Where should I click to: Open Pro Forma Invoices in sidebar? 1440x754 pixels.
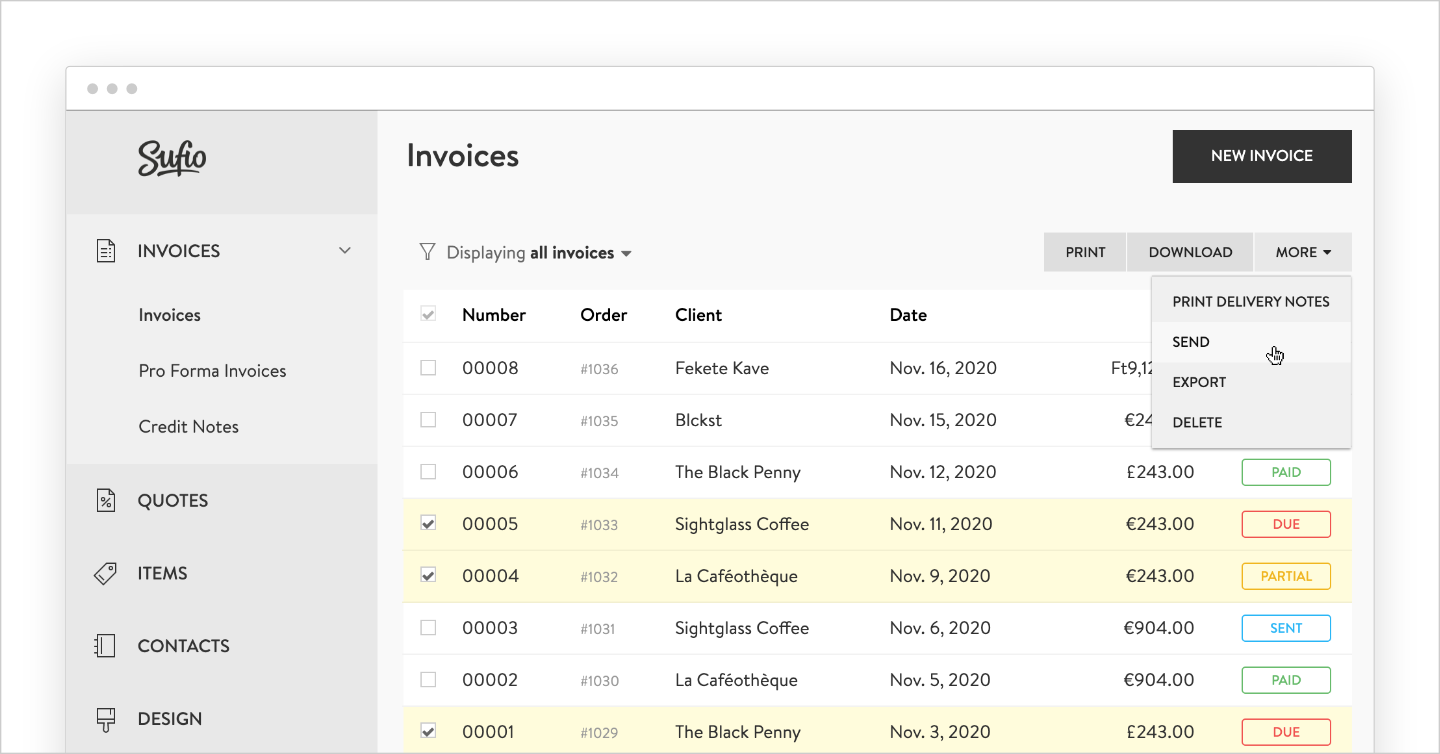pyautogui.click(x=212, y=371)
